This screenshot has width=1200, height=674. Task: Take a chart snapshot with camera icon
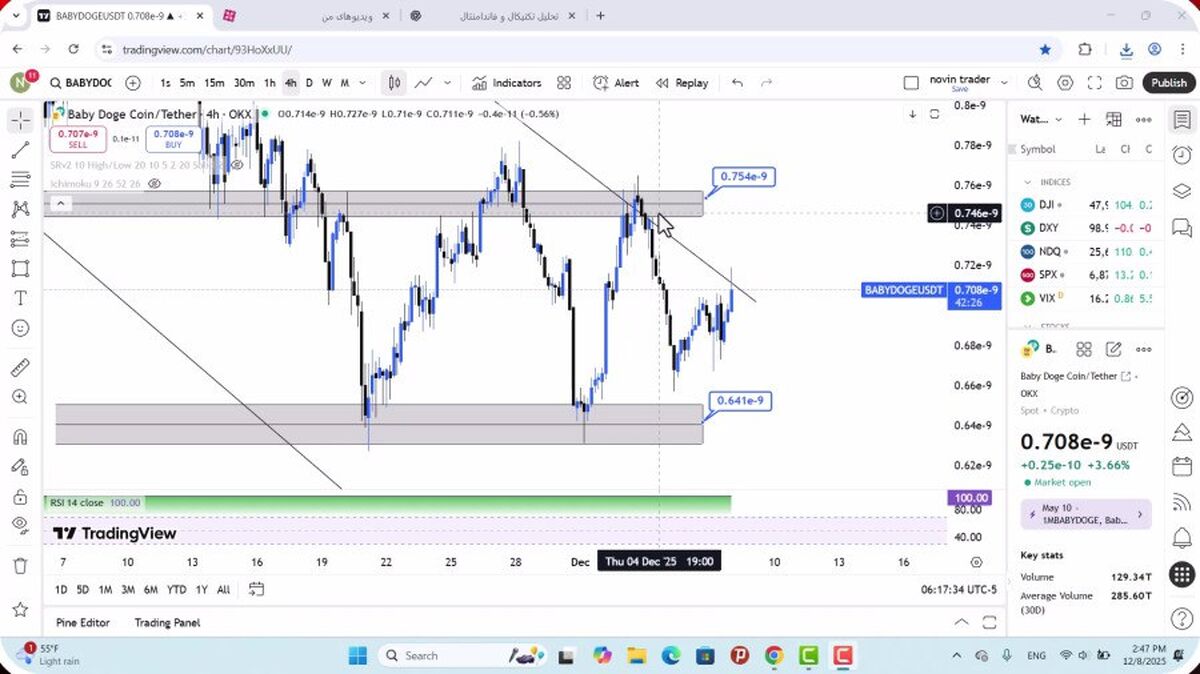coord(1125,83)
